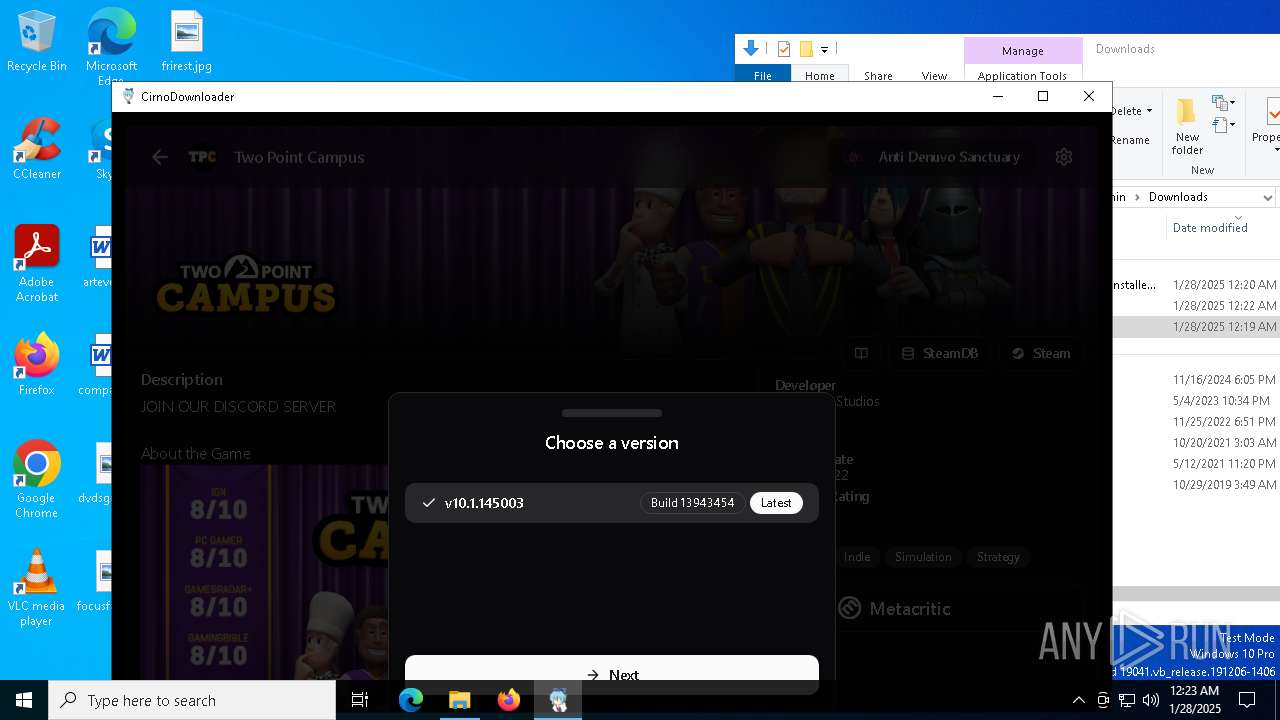Open the Windows Start menu
Screen dimensions: 1280x720
click(24, 700)
